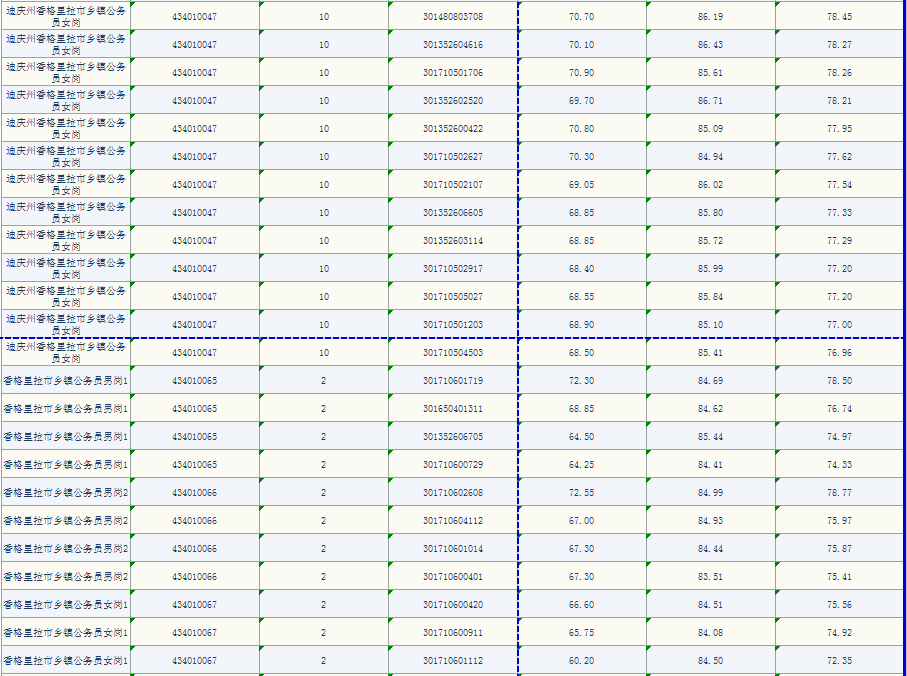Select the cell containing 301650401311
This screenshot has width=907, height=676.
[x=452, y=409]
